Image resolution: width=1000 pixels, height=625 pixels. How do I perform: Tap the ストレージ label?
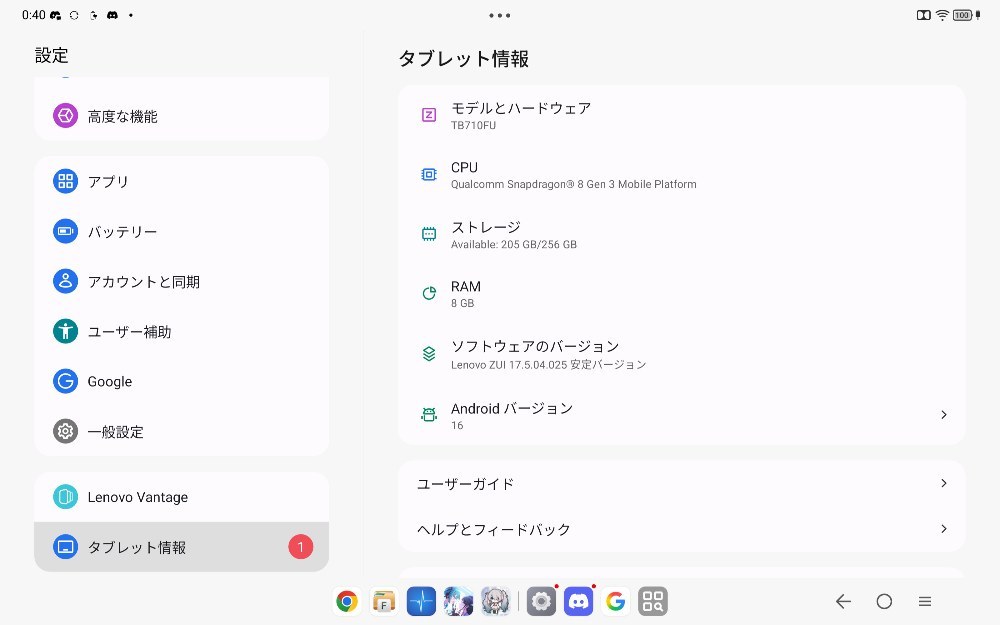pos(486,227)
